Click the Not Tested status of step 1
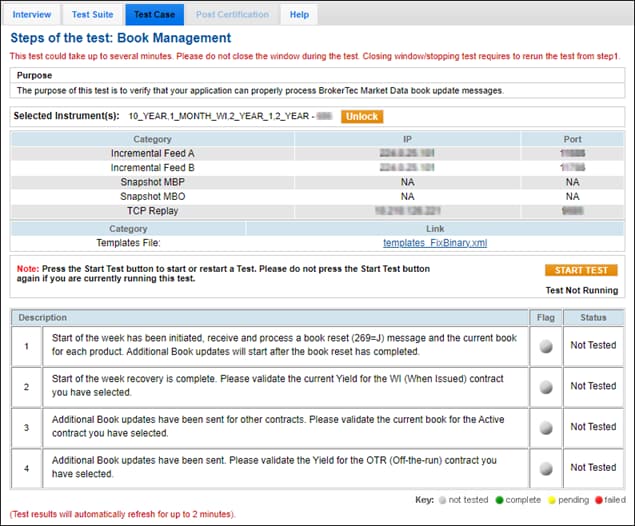 point(593,346)
